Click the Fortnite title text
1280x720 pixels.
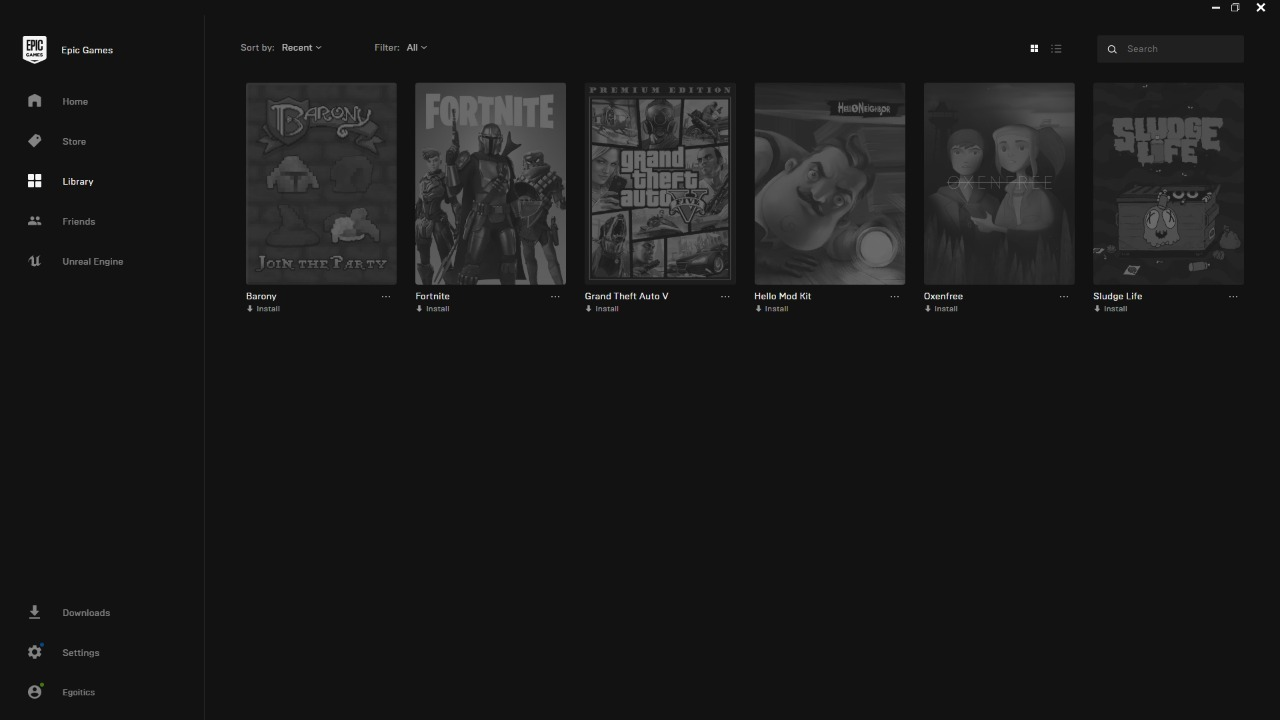click(x=432, y=296)
